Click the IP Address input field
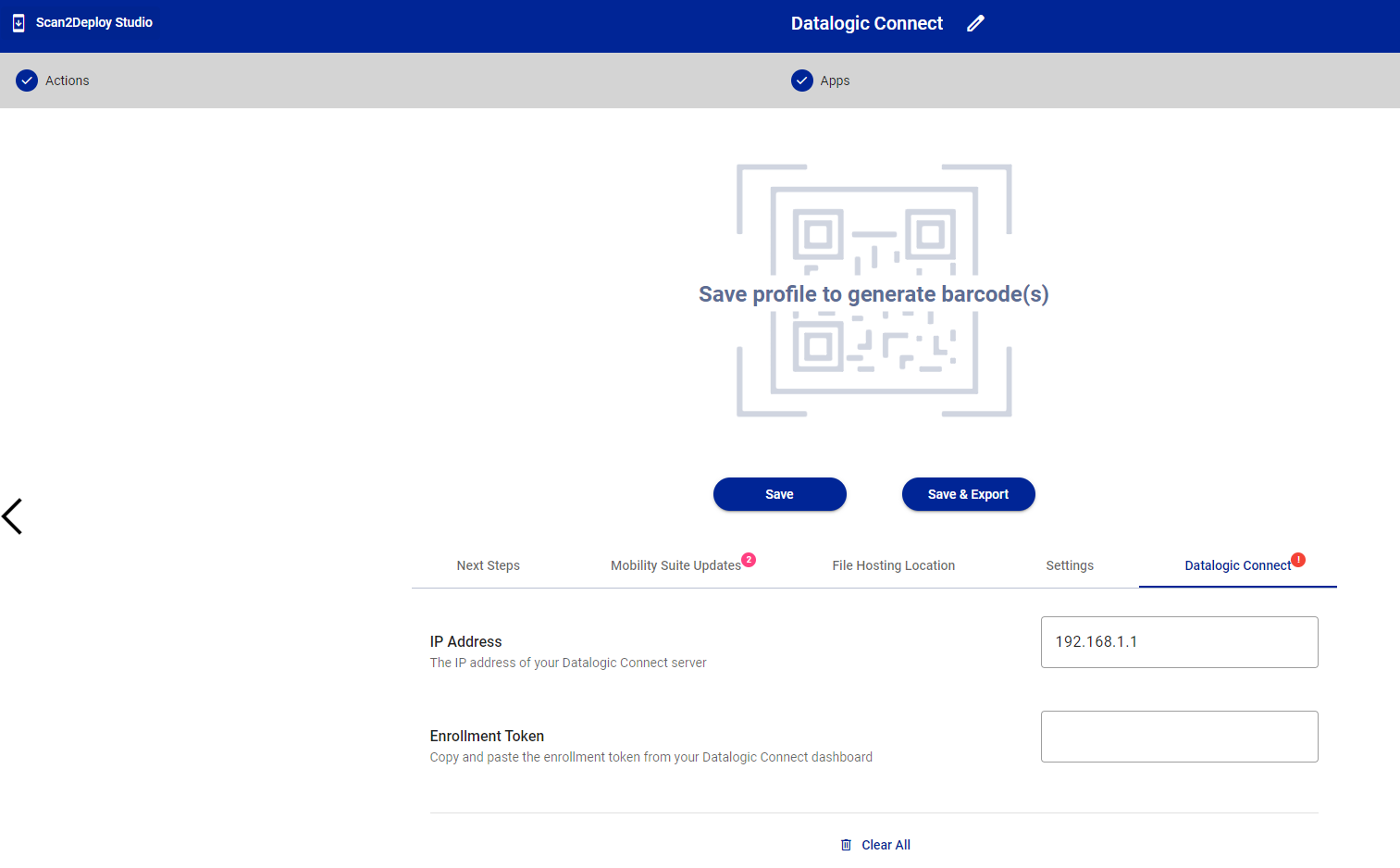The height and width of the screenshot is (868, 1400). tap(1179, 641)
